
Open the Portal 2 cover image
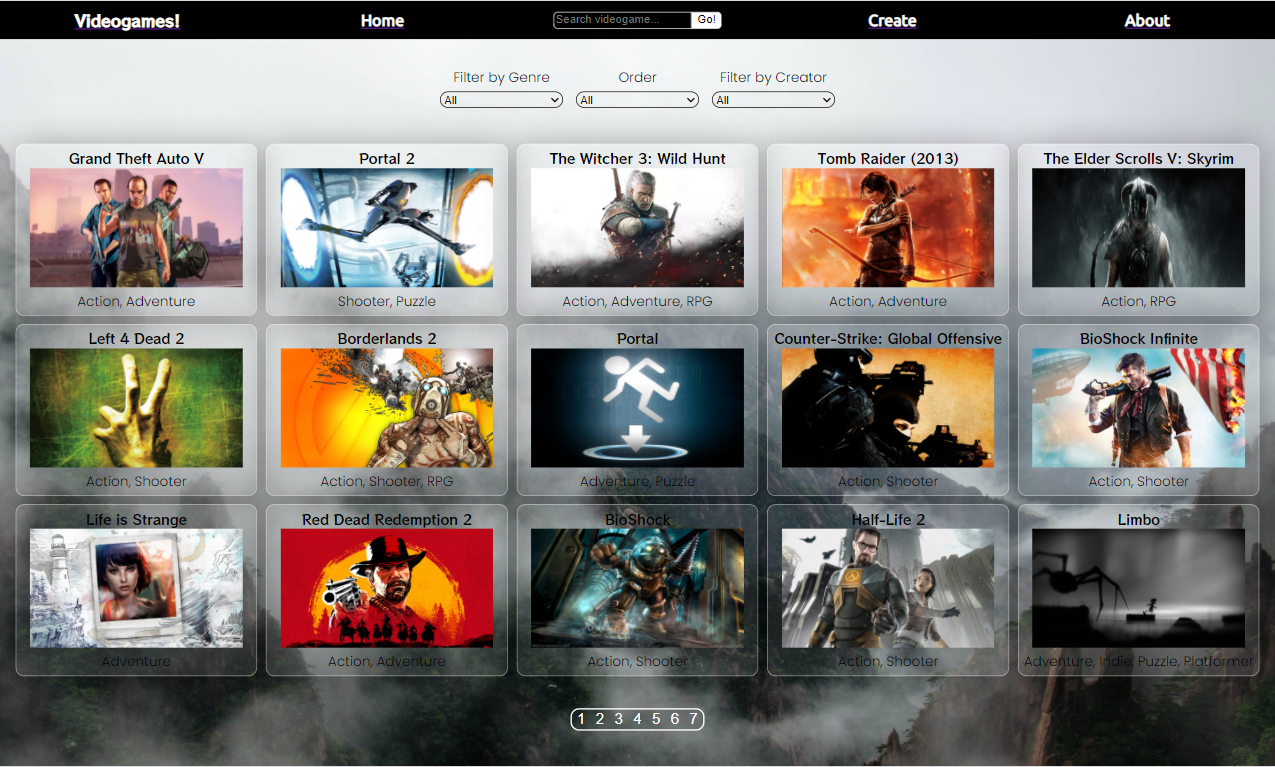click(x=387, y=228)
